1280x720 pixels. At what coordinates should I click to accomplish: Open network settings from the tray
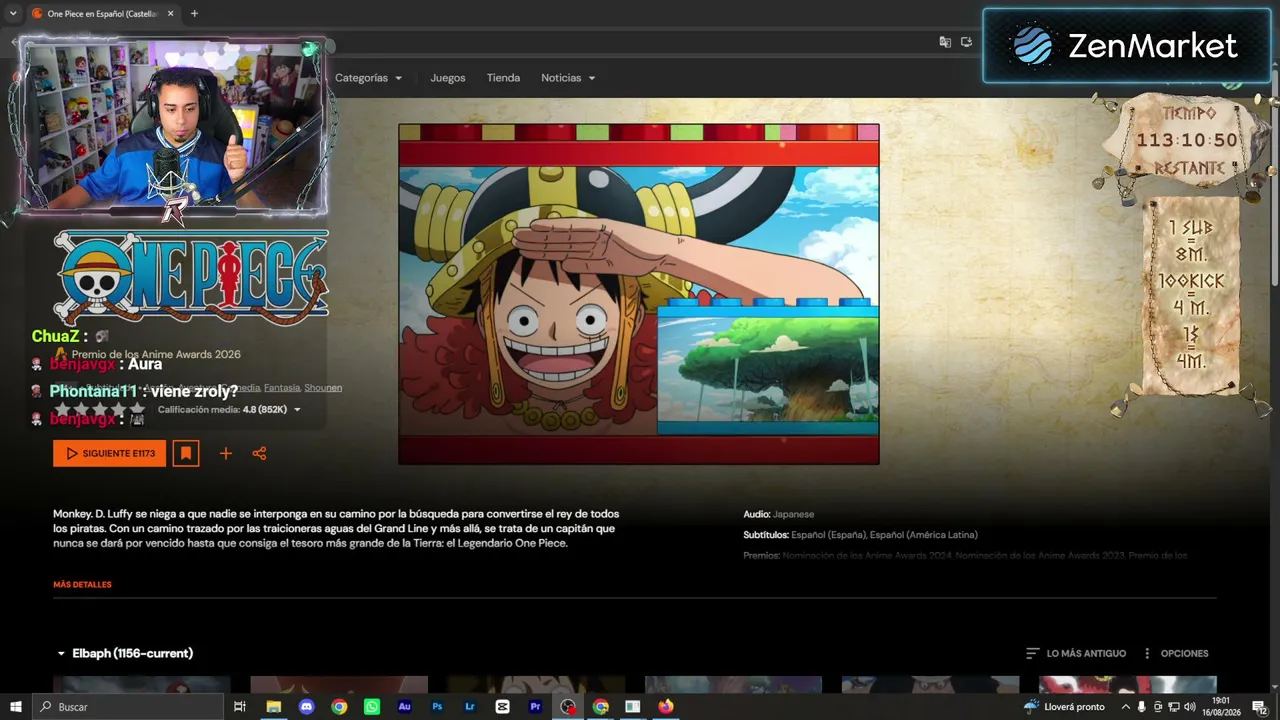point(1175,707)
